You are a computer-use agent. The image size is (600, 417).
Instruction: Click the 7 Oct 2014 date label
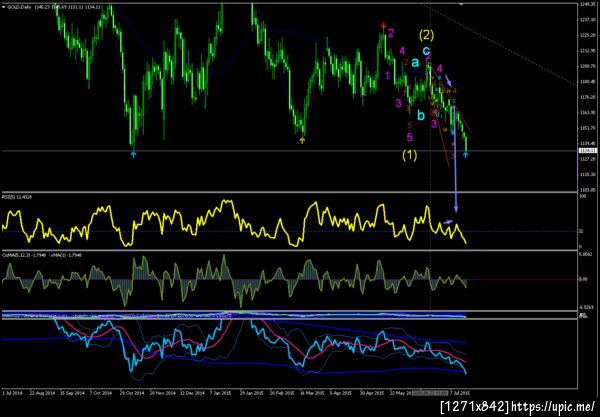pos(101,393)
